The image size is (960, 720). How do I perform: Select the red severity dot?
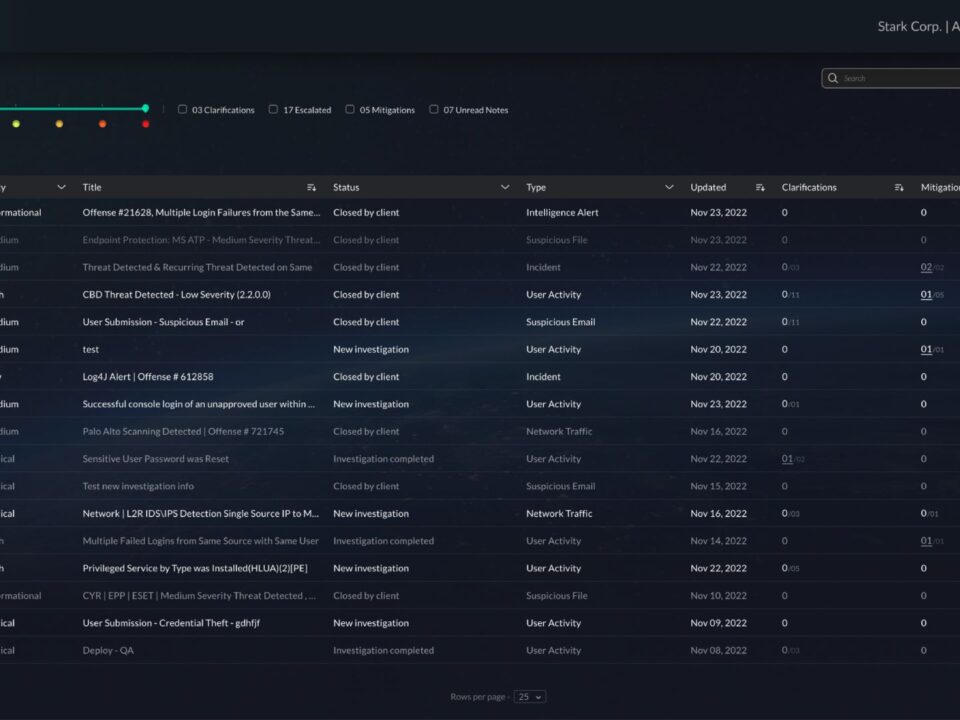pyautogui.click(x=146, y=124)
